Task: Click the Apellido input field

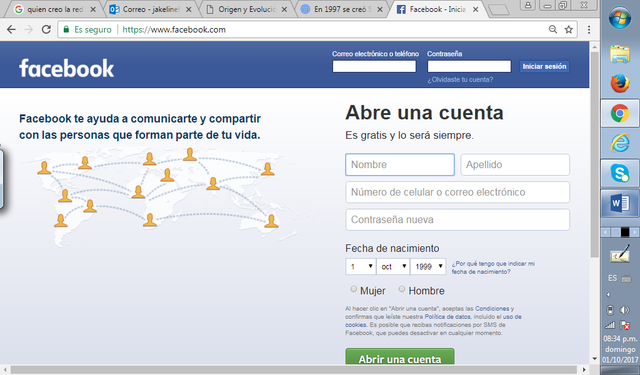Action: coord(515,164)
